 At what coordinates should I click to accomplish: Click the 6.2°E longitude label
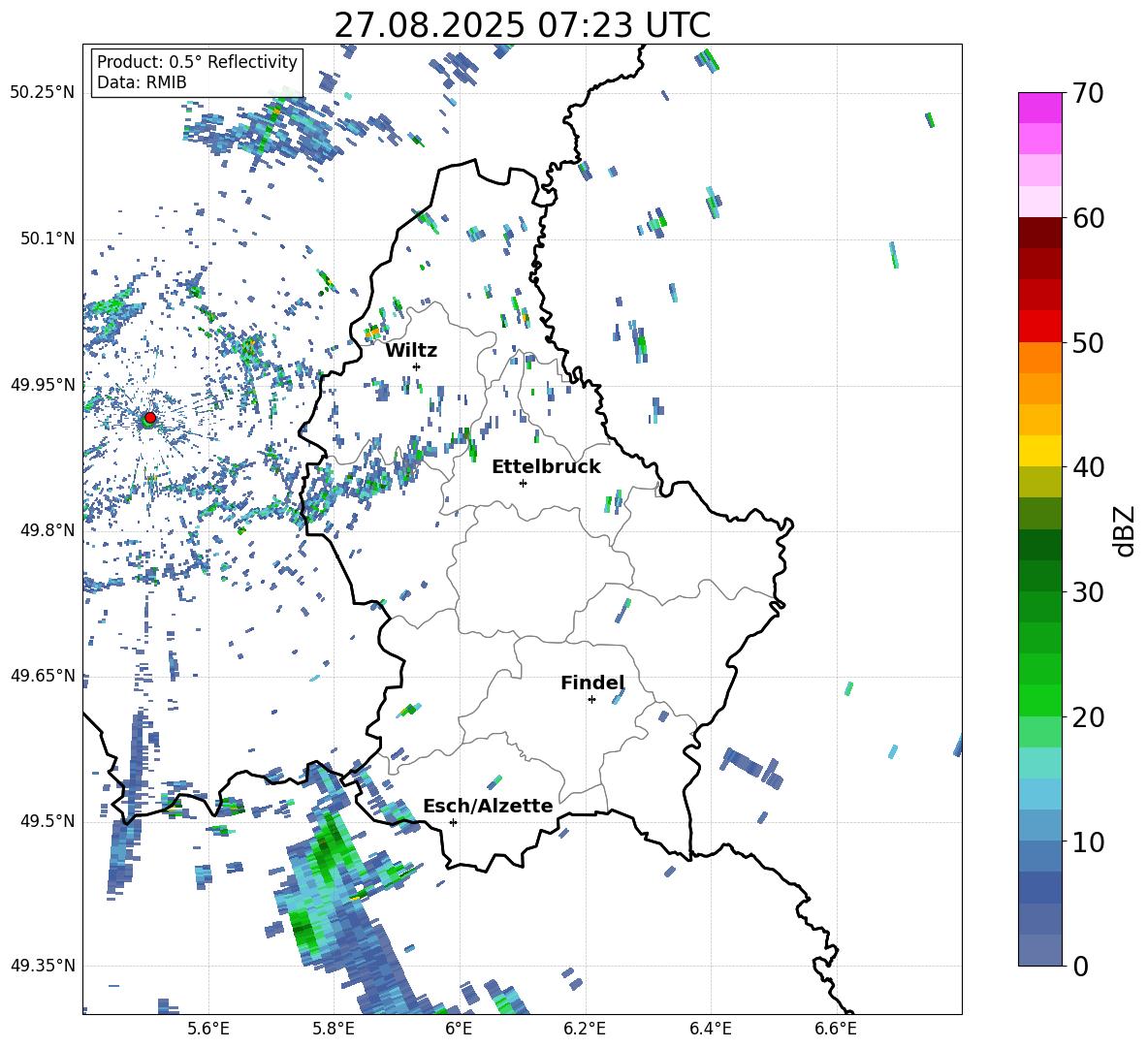click(585, 1029)
